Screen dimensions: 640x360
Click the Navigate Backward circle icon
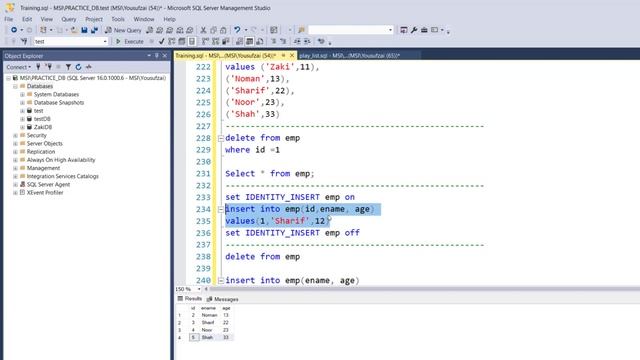coord(14,30)
